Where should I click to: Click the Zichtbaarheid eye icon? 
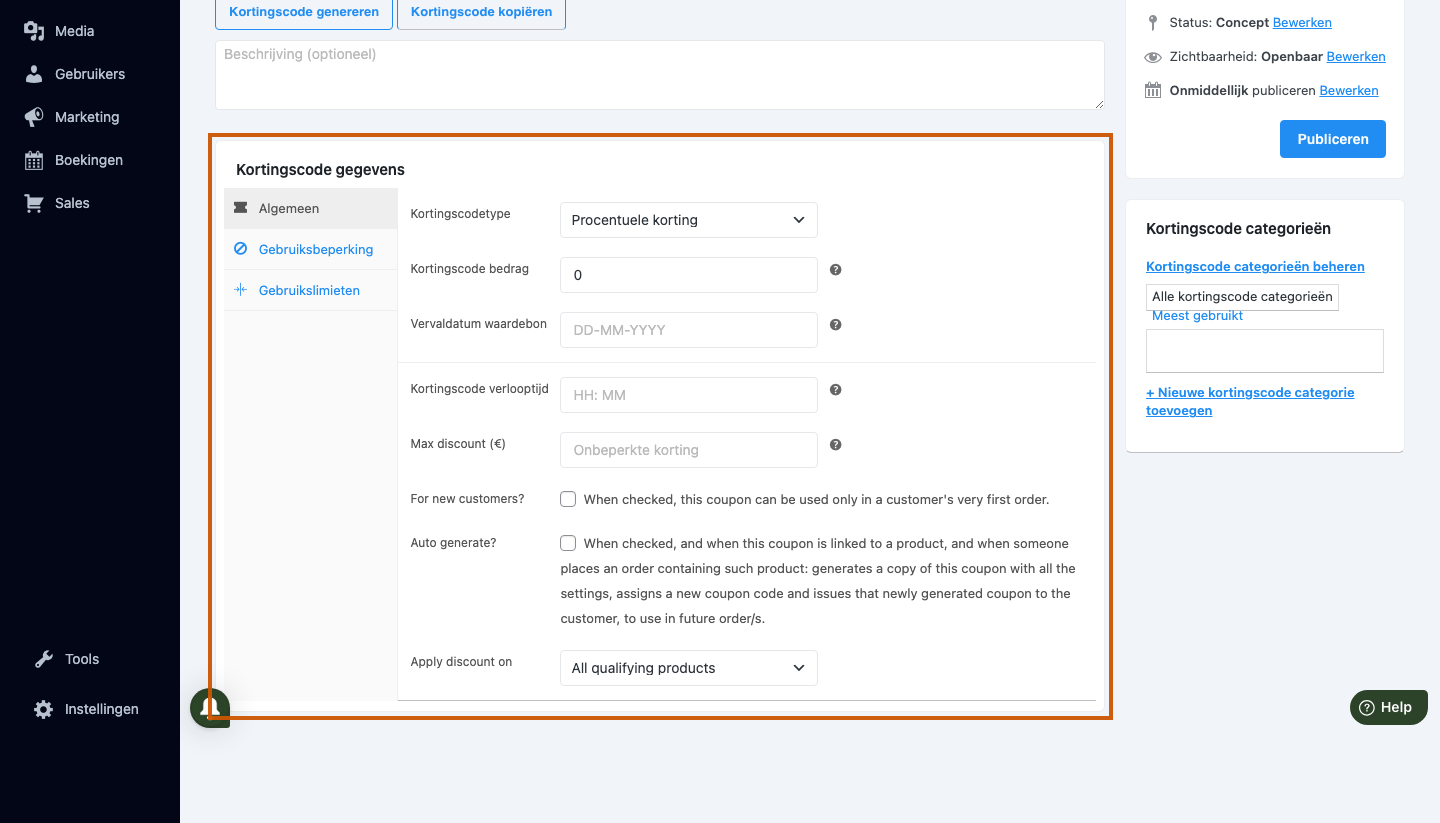[1153, 57]
